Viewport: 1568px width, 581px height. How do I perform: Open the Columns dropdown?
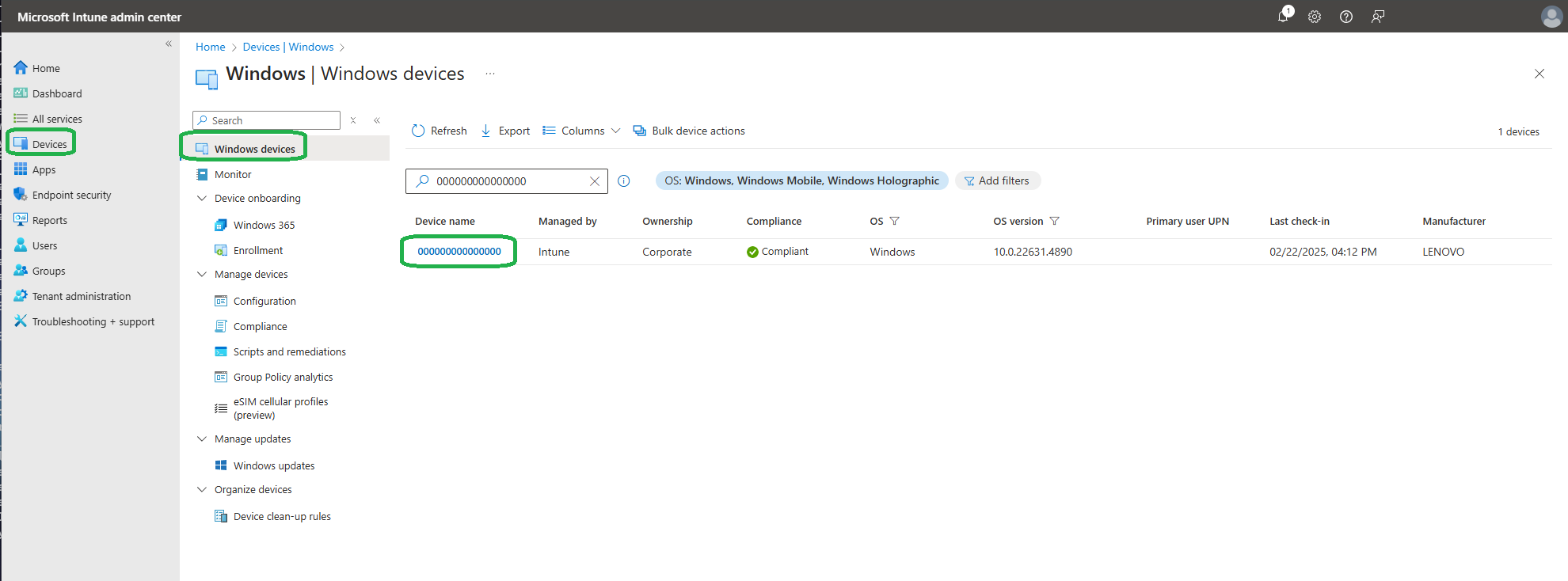click(582, 131)
